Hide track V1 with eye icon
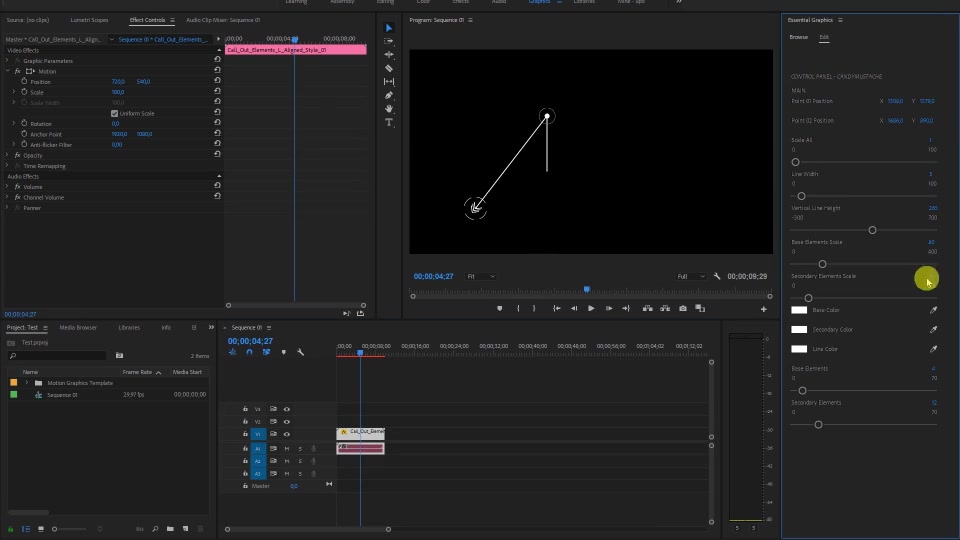The image size is (960, 540). [287, 434]
